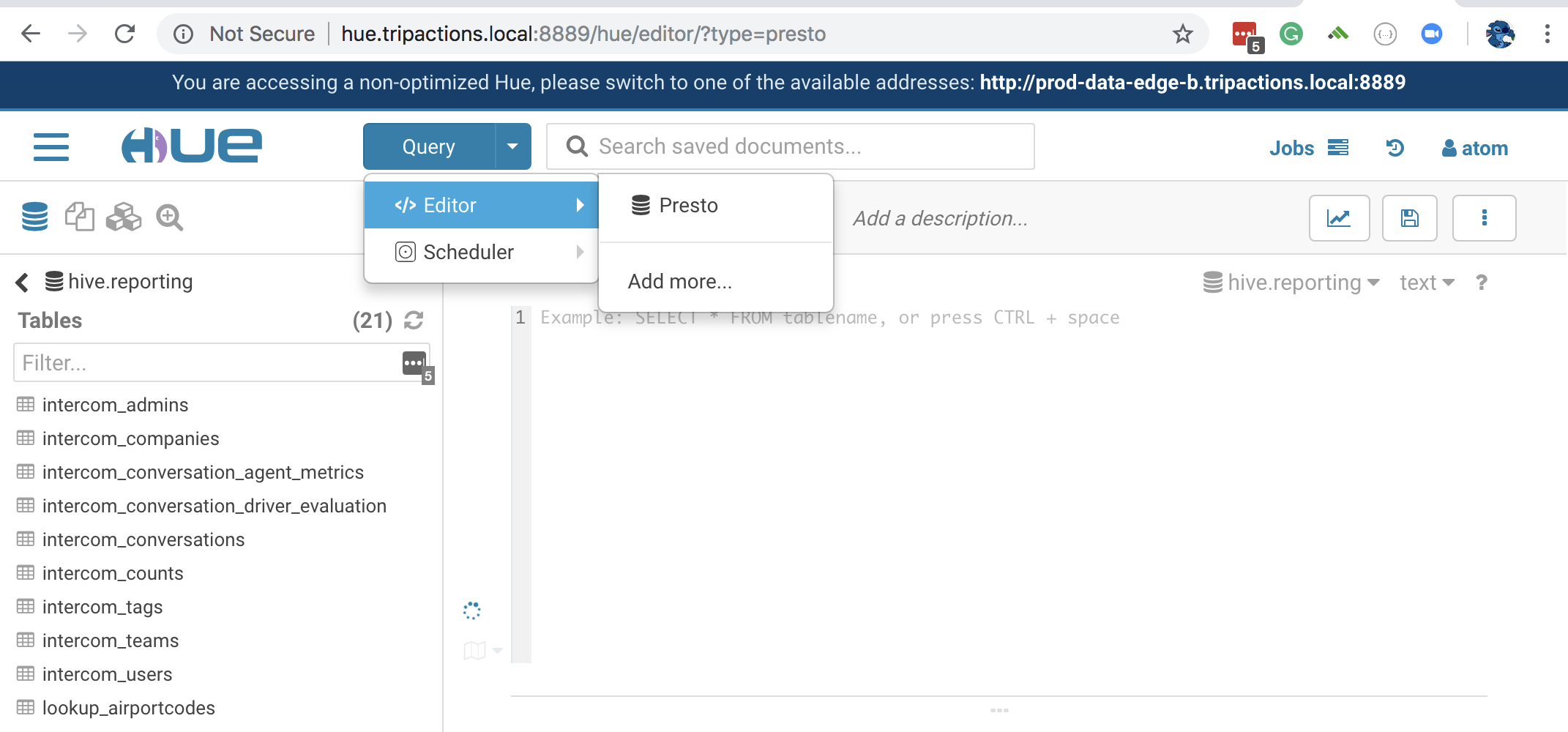Select Presto from the Editor submenu
1568x732 pixels.
click(x=687, y=205)
